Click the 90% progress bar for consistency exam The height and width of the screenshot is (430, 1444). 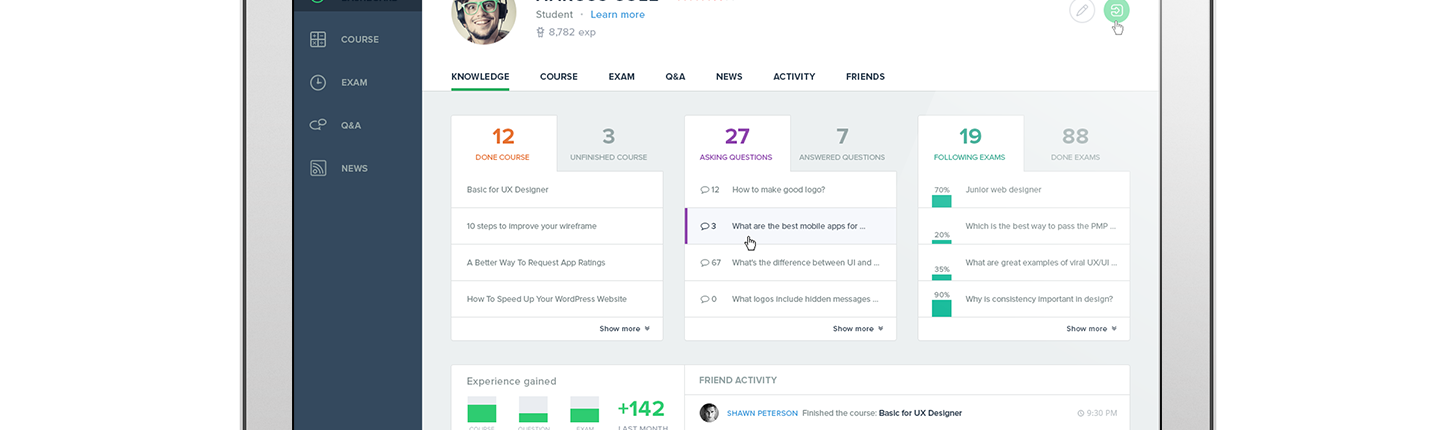941,308
